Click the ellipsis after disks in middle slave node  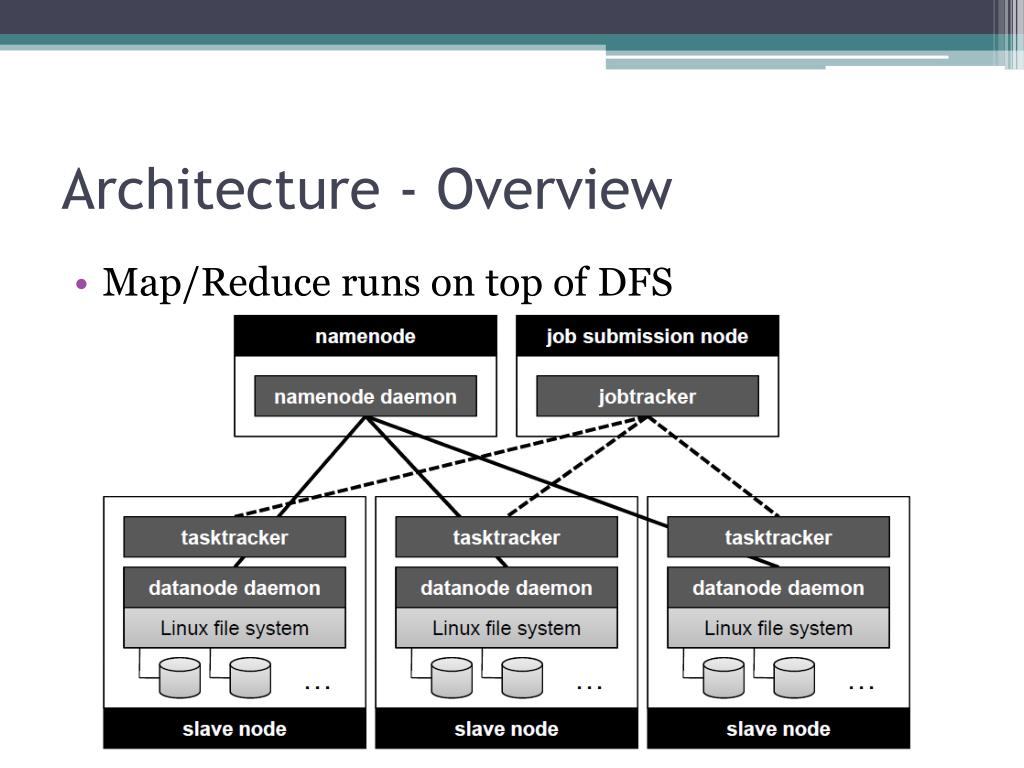pos(589,687)
